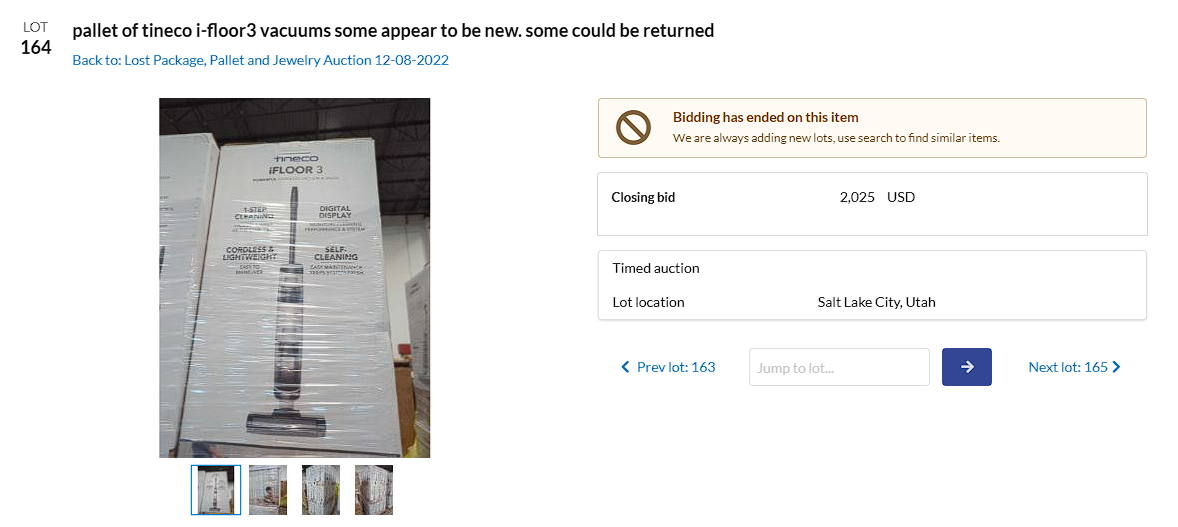Click the left chevron beside Prev lot
1178x527 pixels.
pyautogui.click(x=626, y=367)
